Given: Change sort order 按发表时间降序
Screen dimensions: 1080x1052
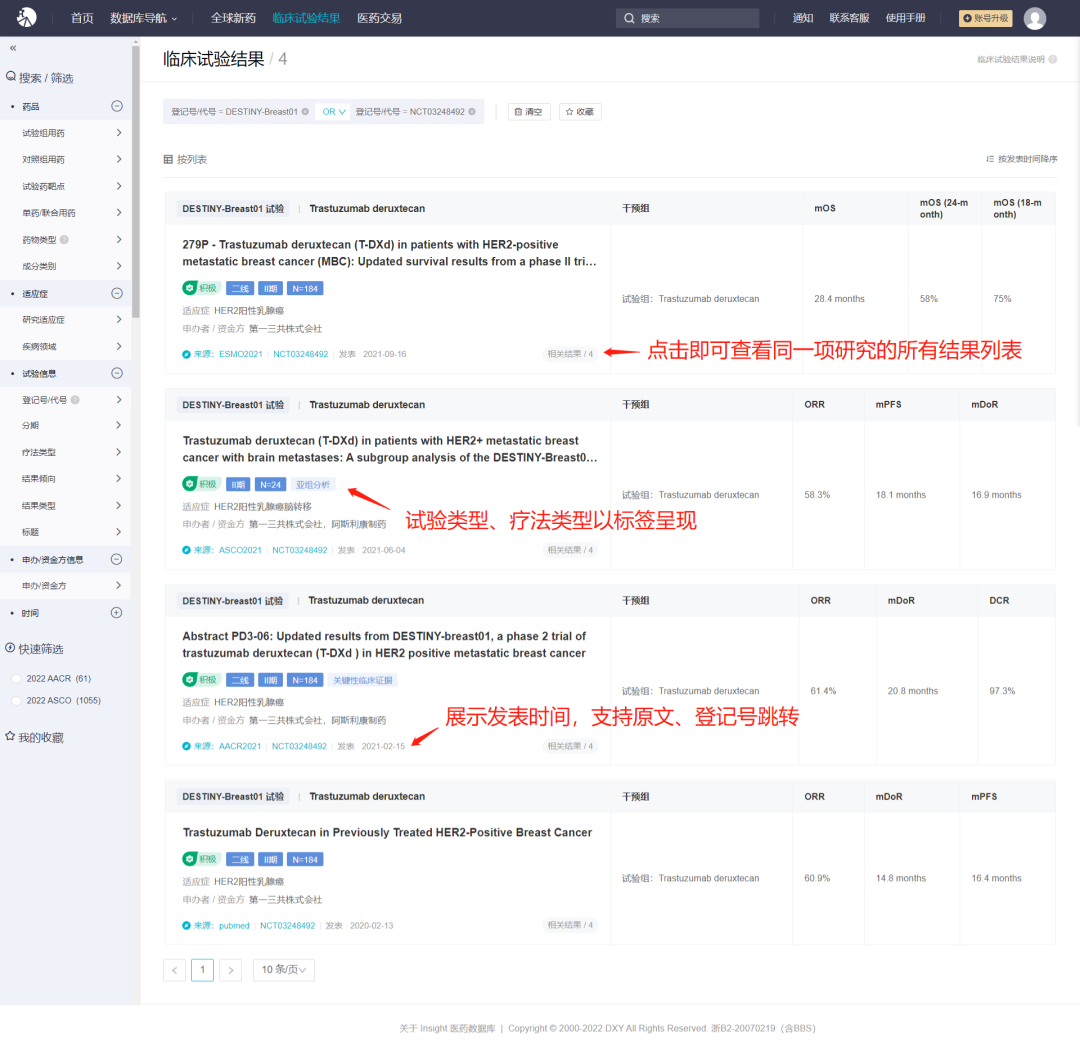Looking at the screenshot, I should click(1021, 159).
